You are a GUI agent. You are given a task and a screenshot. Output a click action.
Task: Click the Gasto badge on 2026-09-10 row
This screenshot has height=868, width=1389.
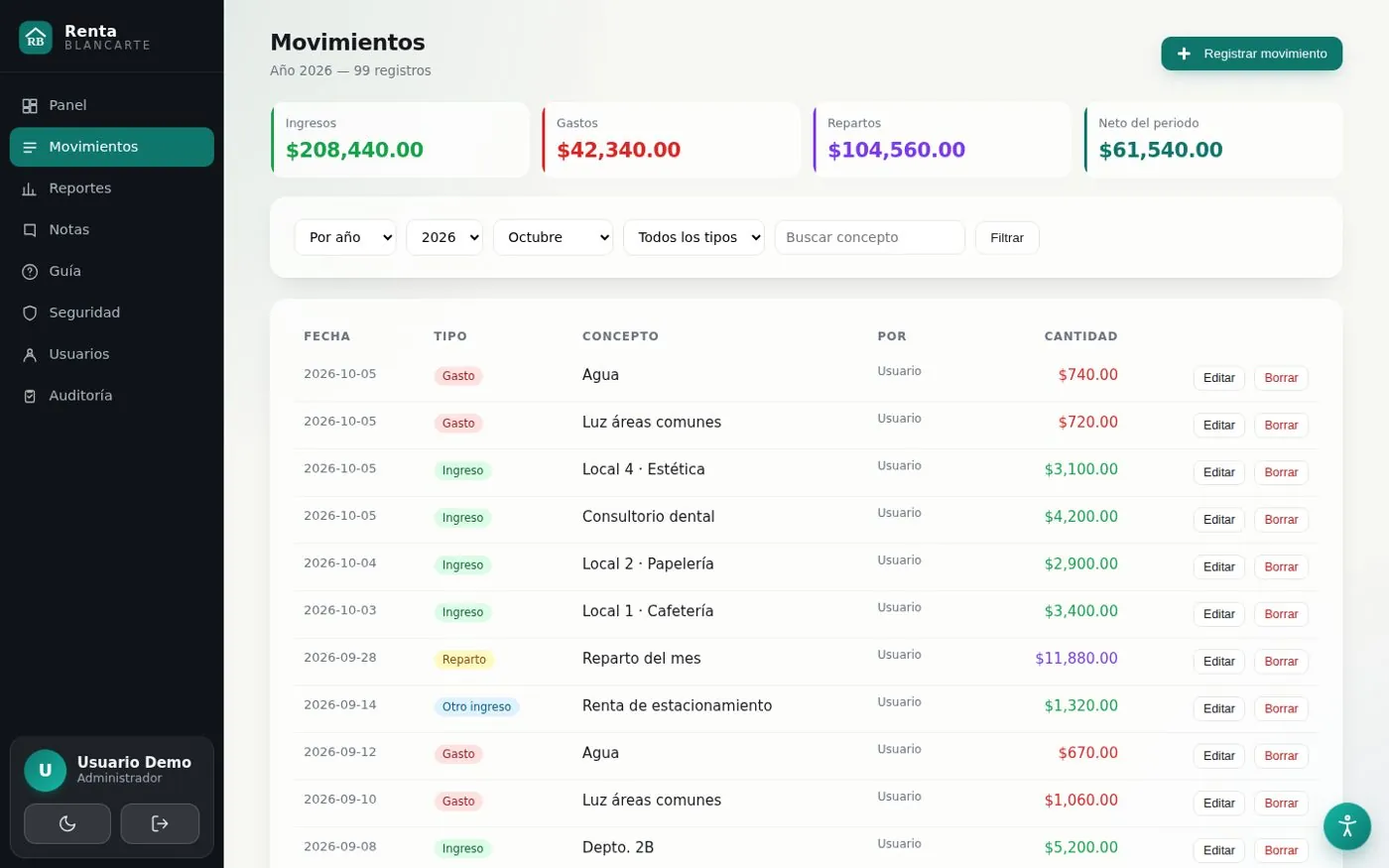[458, 802]
